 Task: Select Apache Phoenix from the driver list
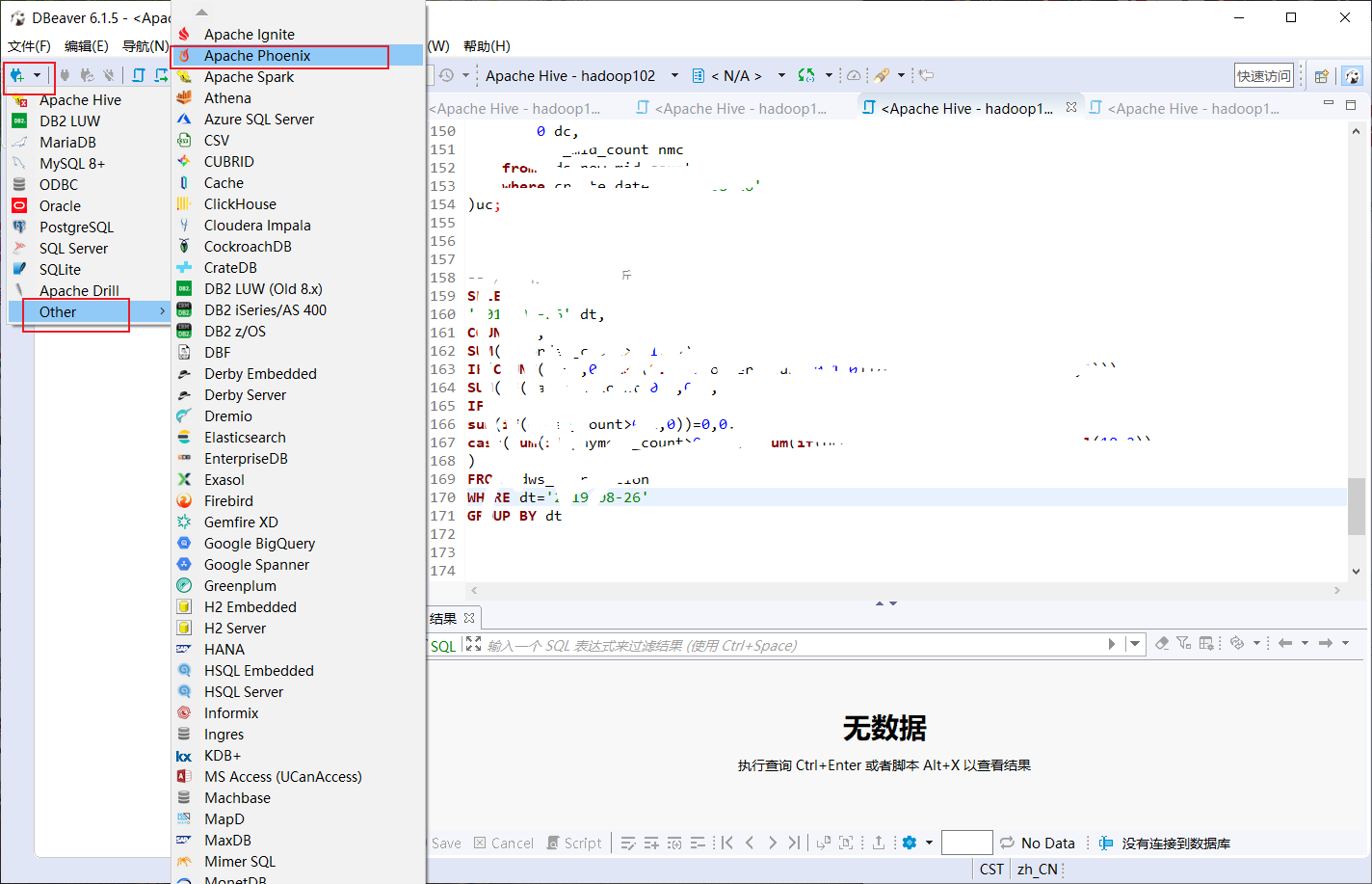click(299, 56)
